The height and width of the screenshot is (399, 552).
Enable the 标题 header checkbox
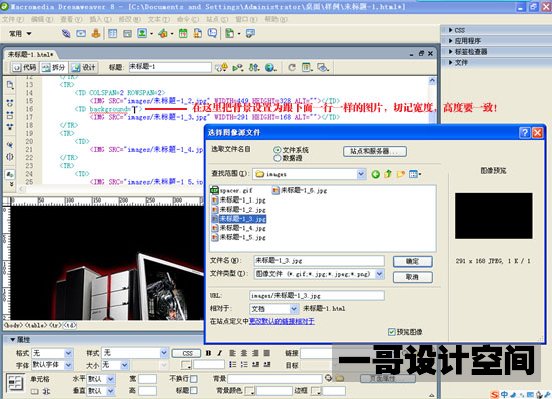(x=194, y=391)
